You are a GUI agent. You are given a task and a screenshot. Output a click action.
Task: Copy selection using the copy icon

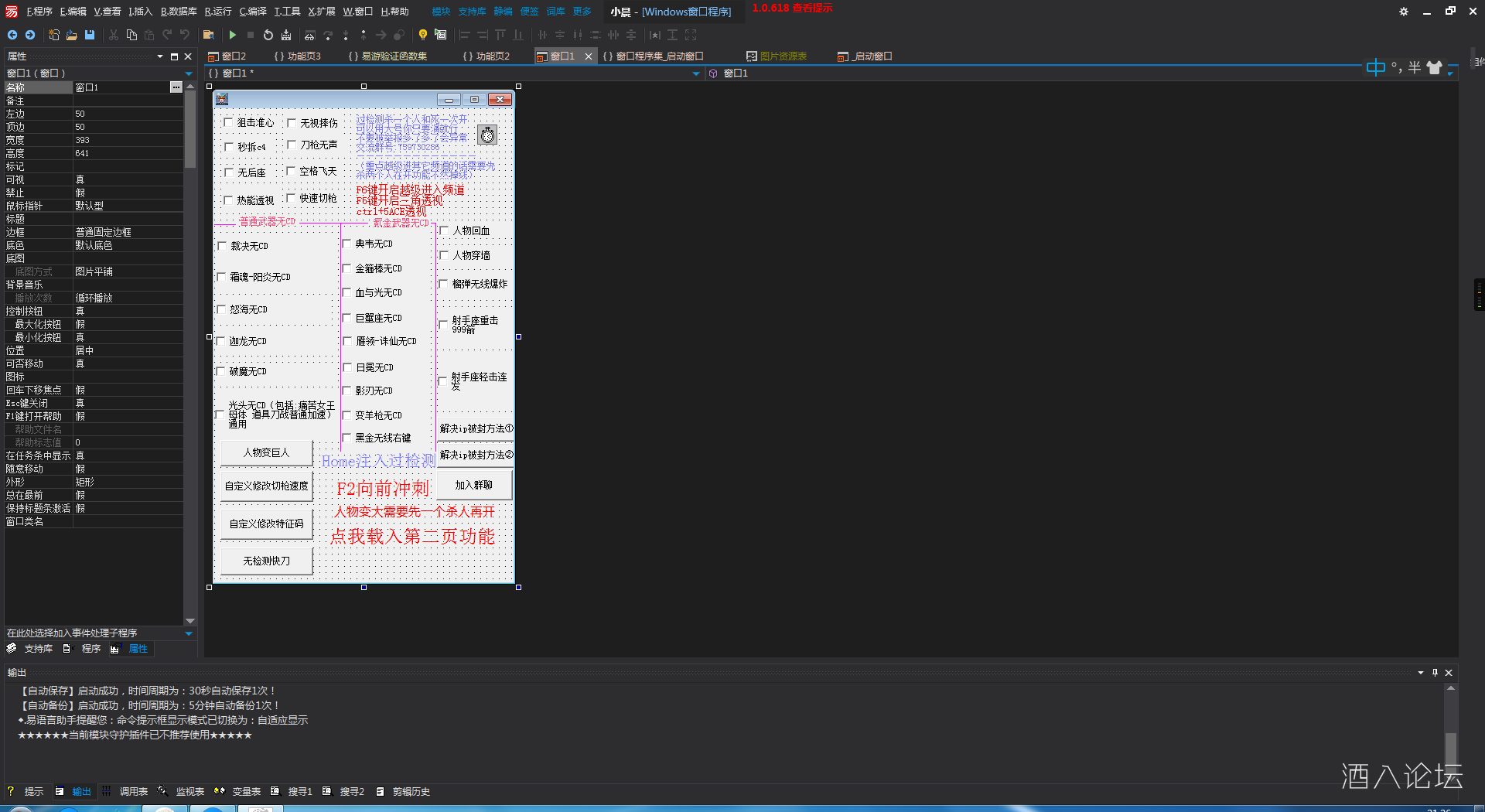tap(131, 35)
